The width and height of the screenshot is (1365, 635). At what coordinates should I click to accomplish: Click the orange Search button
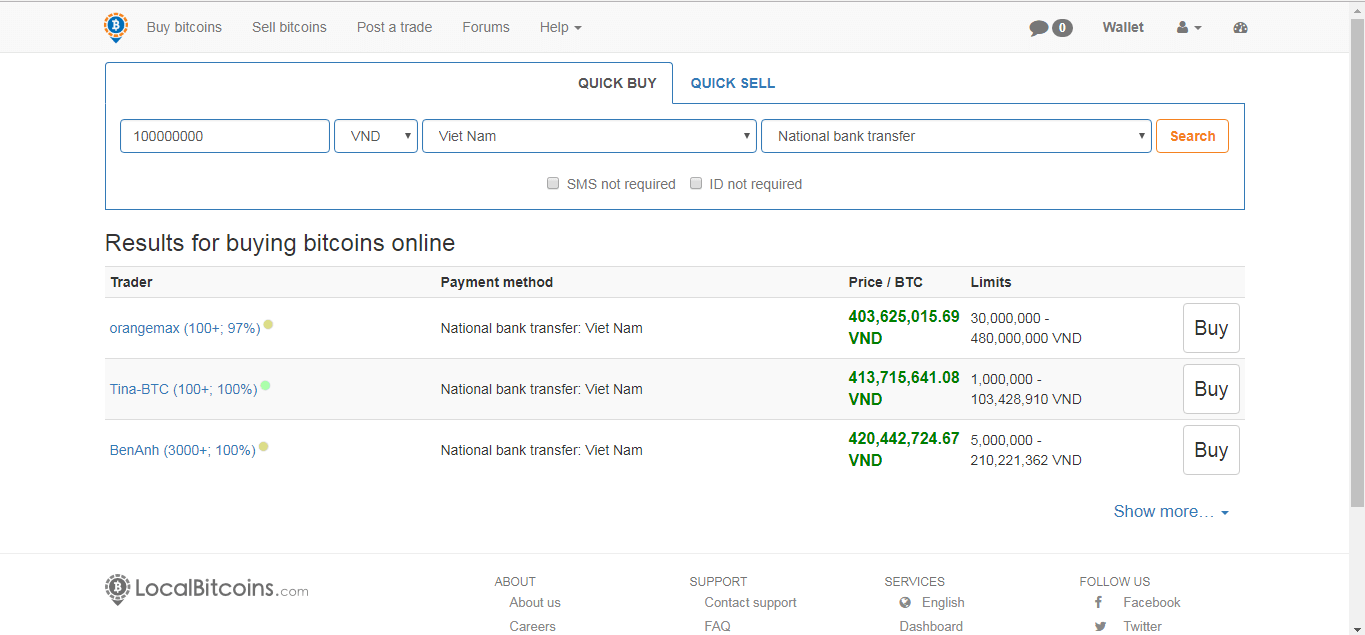1192,136
